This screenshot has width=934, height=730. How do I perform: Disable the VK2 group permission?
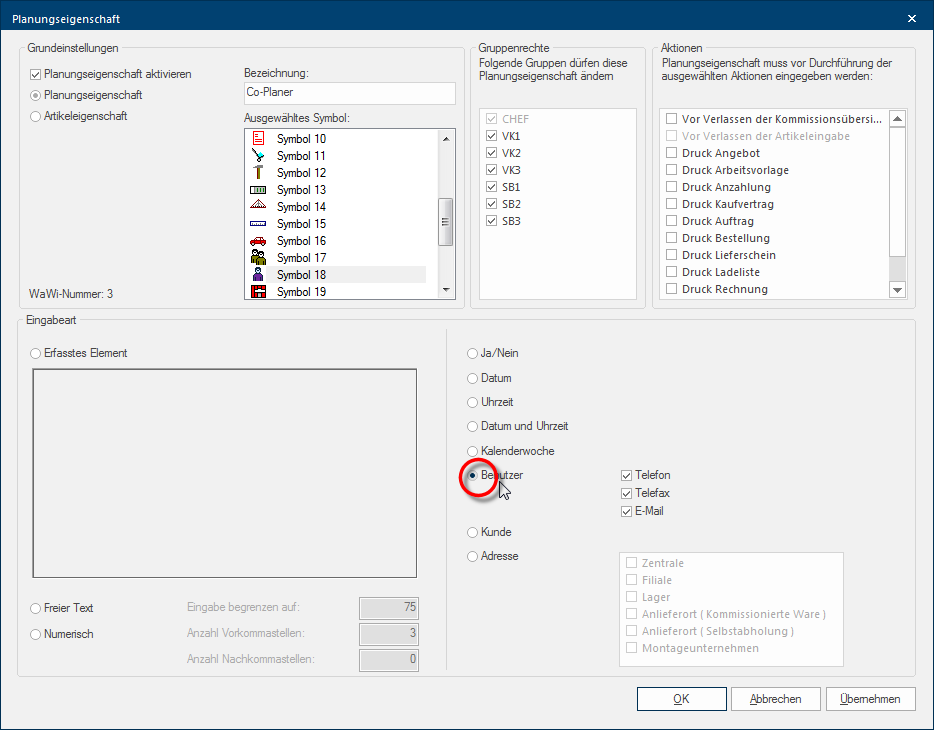[491, 153]
